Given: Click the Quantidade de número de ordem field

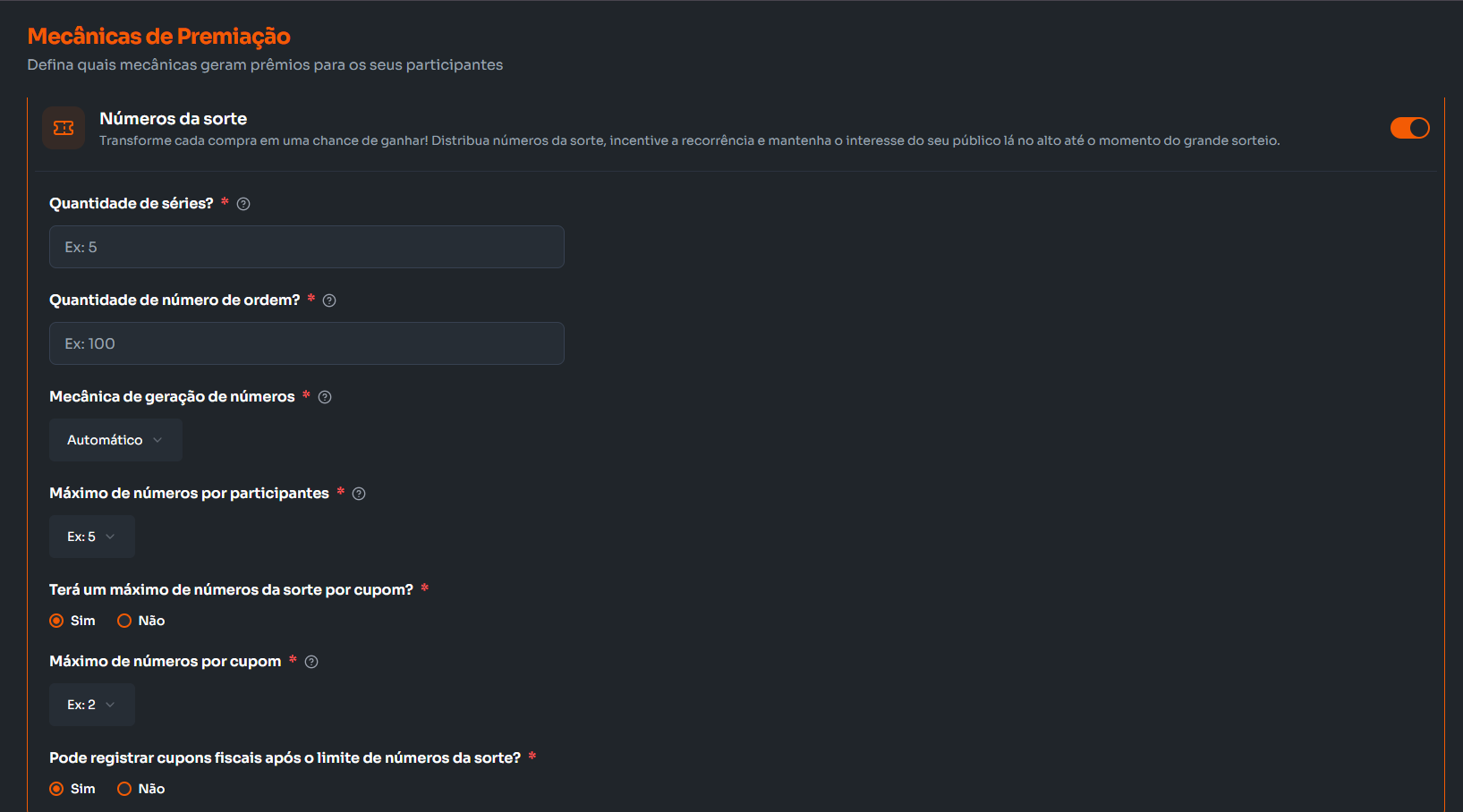Looking at the screenshot, I should pos(306,343).
